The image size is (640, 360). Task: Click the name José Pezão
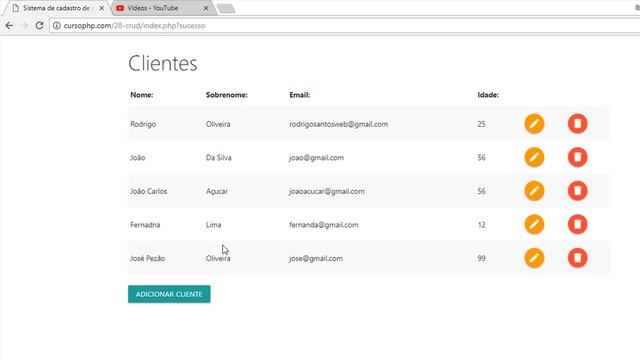click(x=147, y=258)
